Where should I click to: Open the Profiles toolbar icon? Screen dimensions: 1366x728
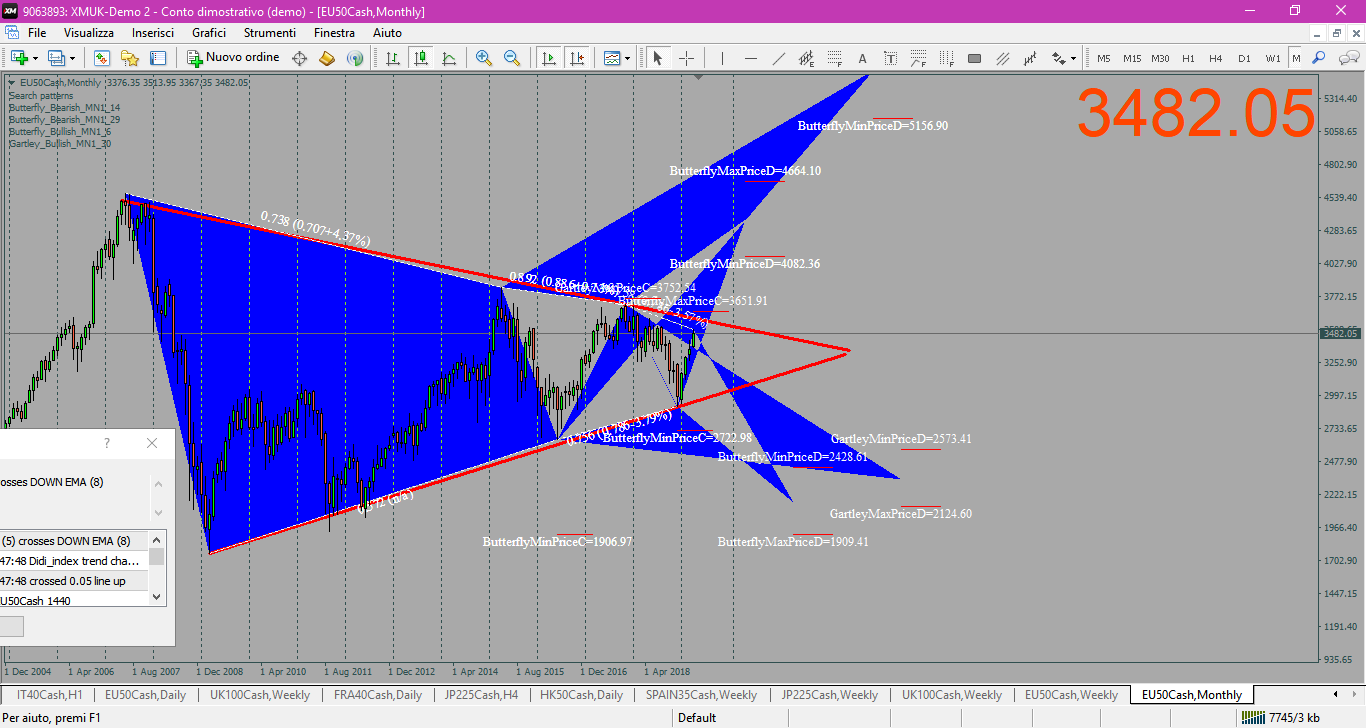click(x=56, y=58)
